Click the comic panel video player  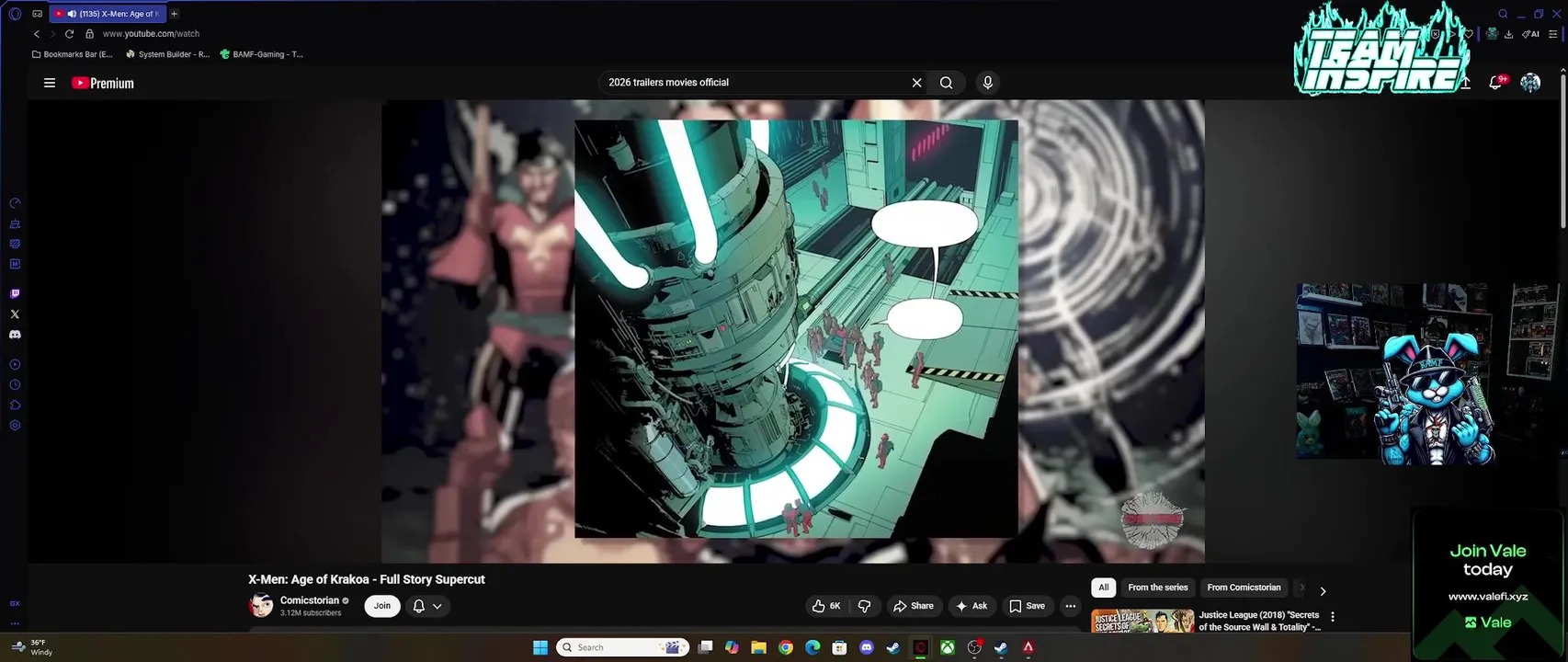point(793,331)
